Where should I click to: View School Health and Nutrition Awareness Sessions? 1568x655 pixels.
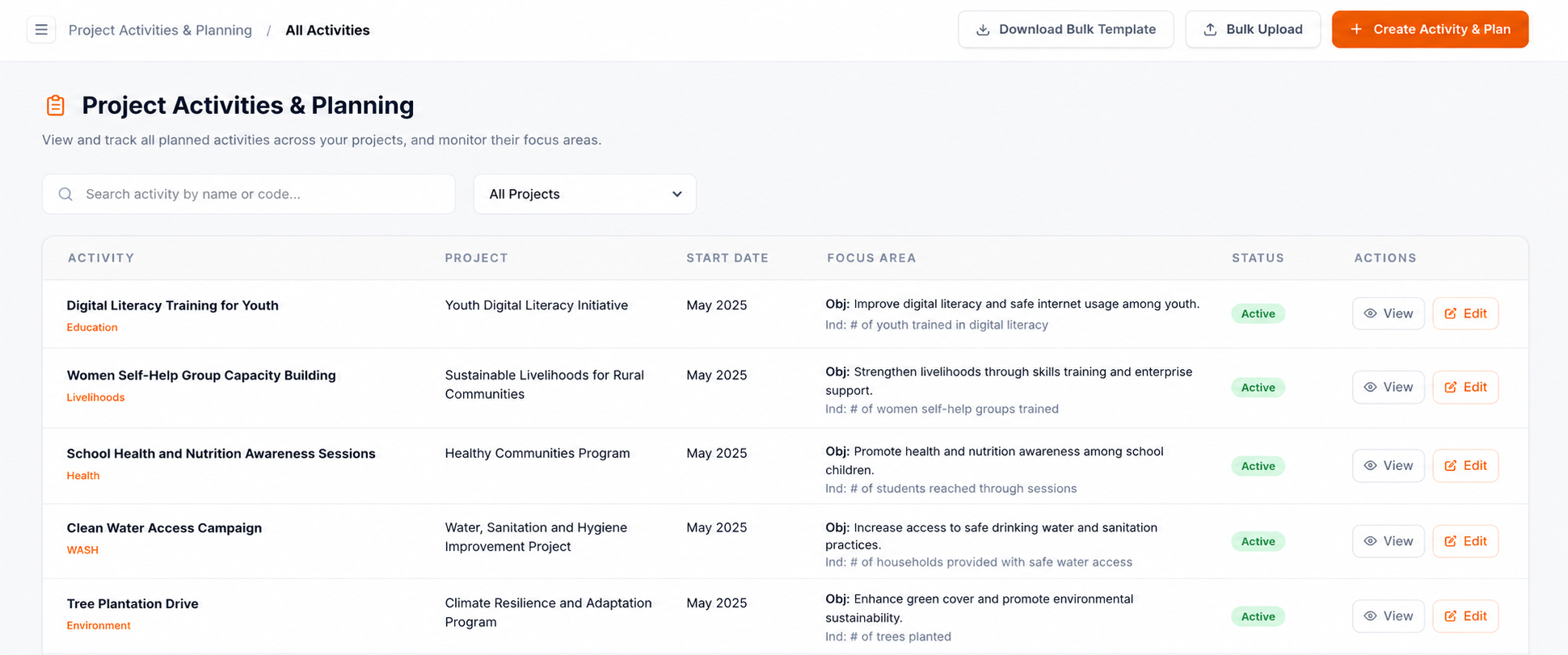tap(1388, 465)
